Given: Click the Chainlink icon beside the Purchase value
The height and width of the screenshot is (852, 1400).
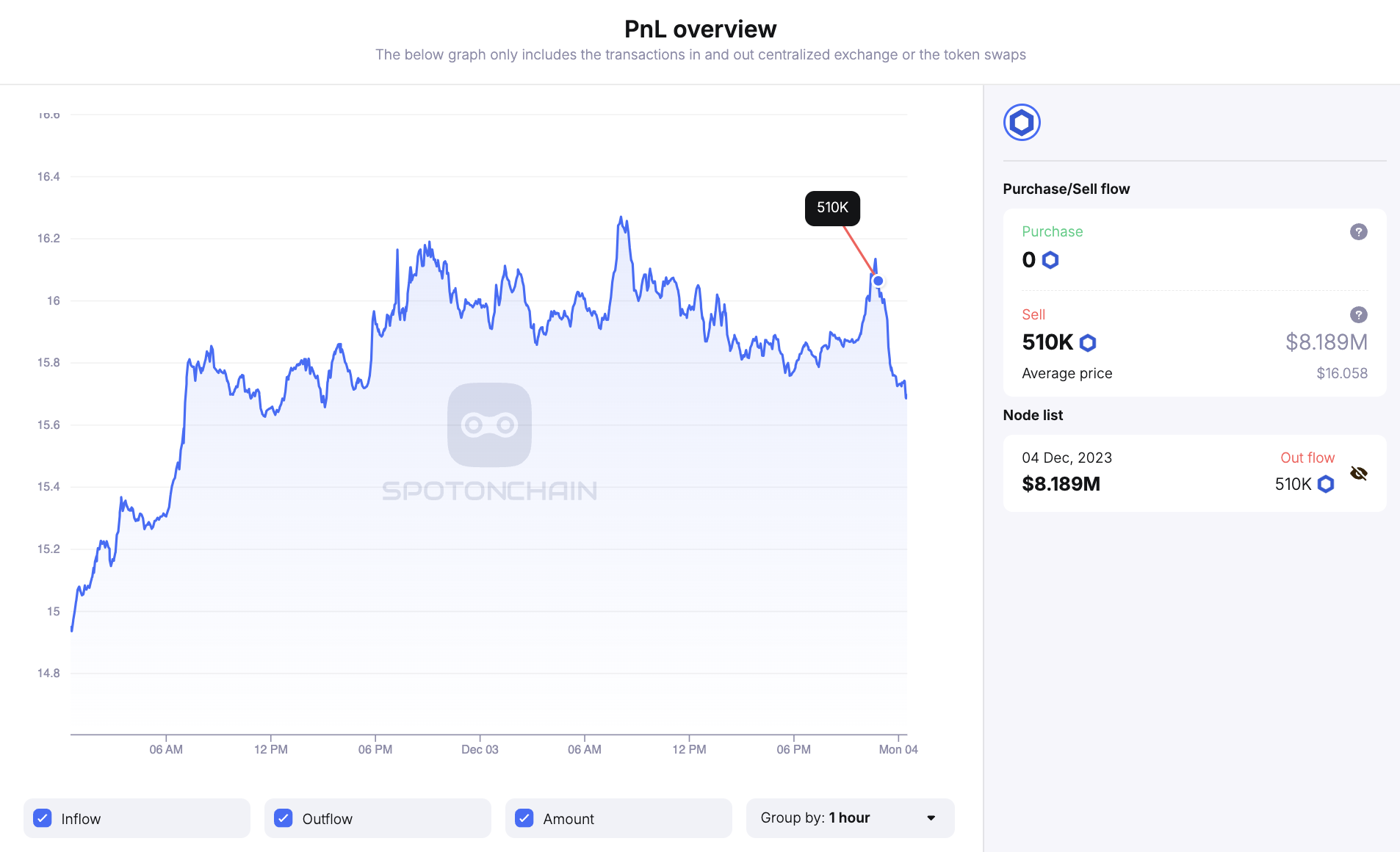Looking at the screenshot, I should 1049,260.
